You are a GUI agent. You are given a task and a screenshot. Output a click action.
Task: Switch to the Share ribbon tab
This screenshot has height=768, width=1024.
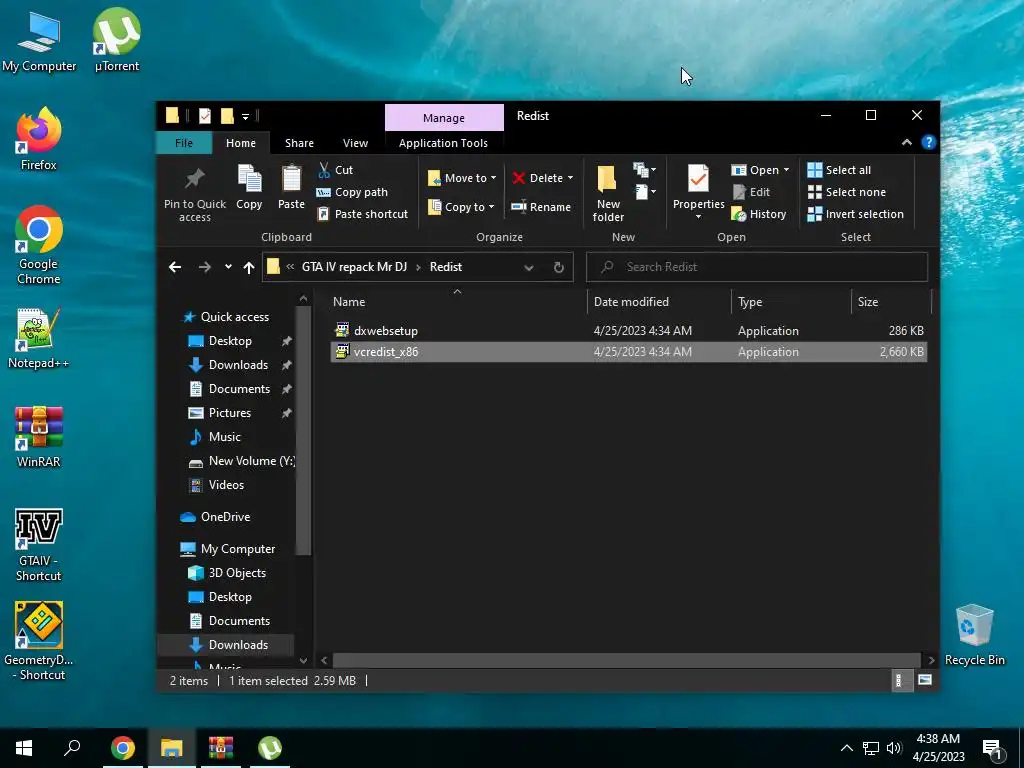pyautogui.click(x=299, y=143)
